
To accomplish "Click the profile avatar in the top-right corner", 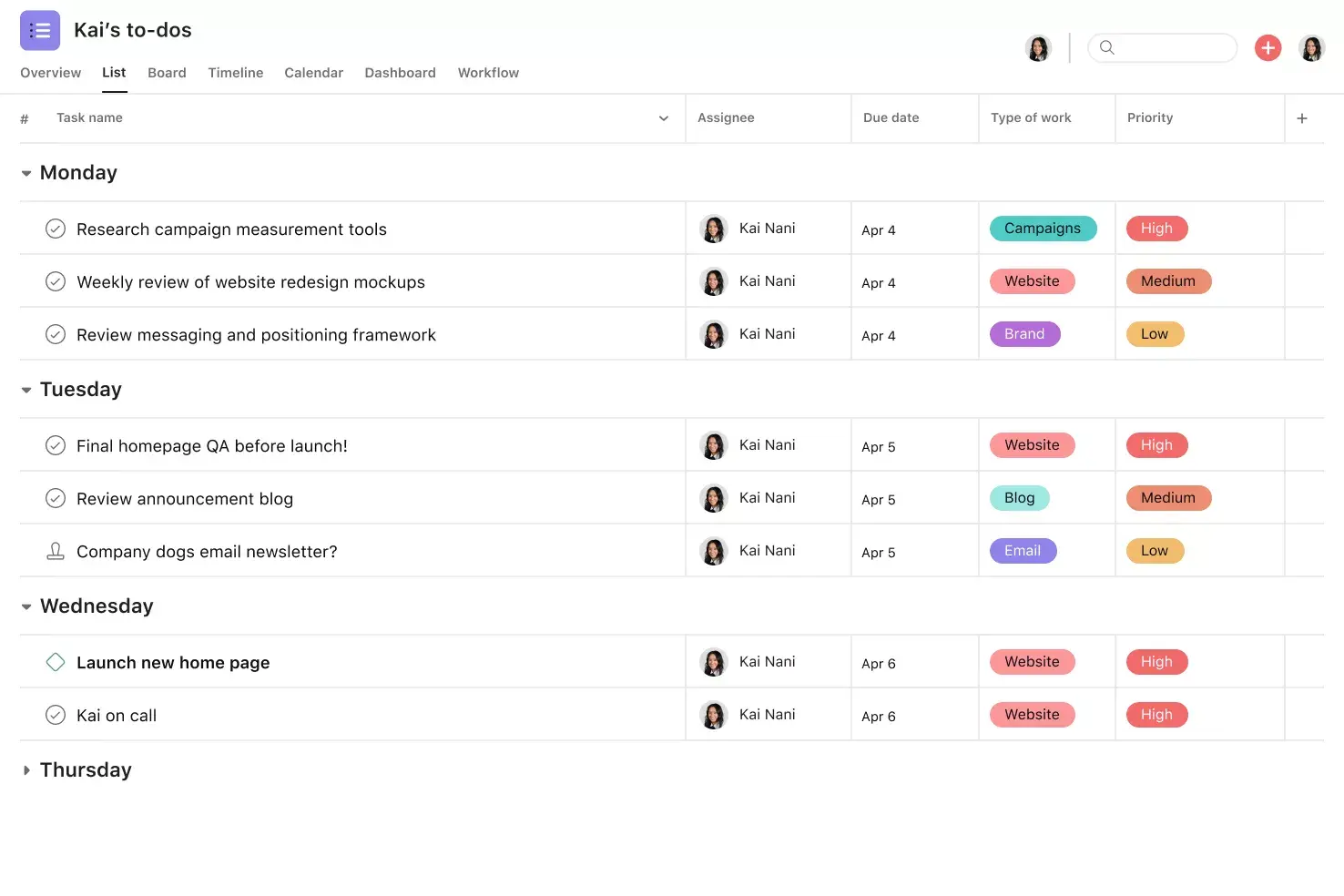I will pyautogui.click(x=1312, y=47).
